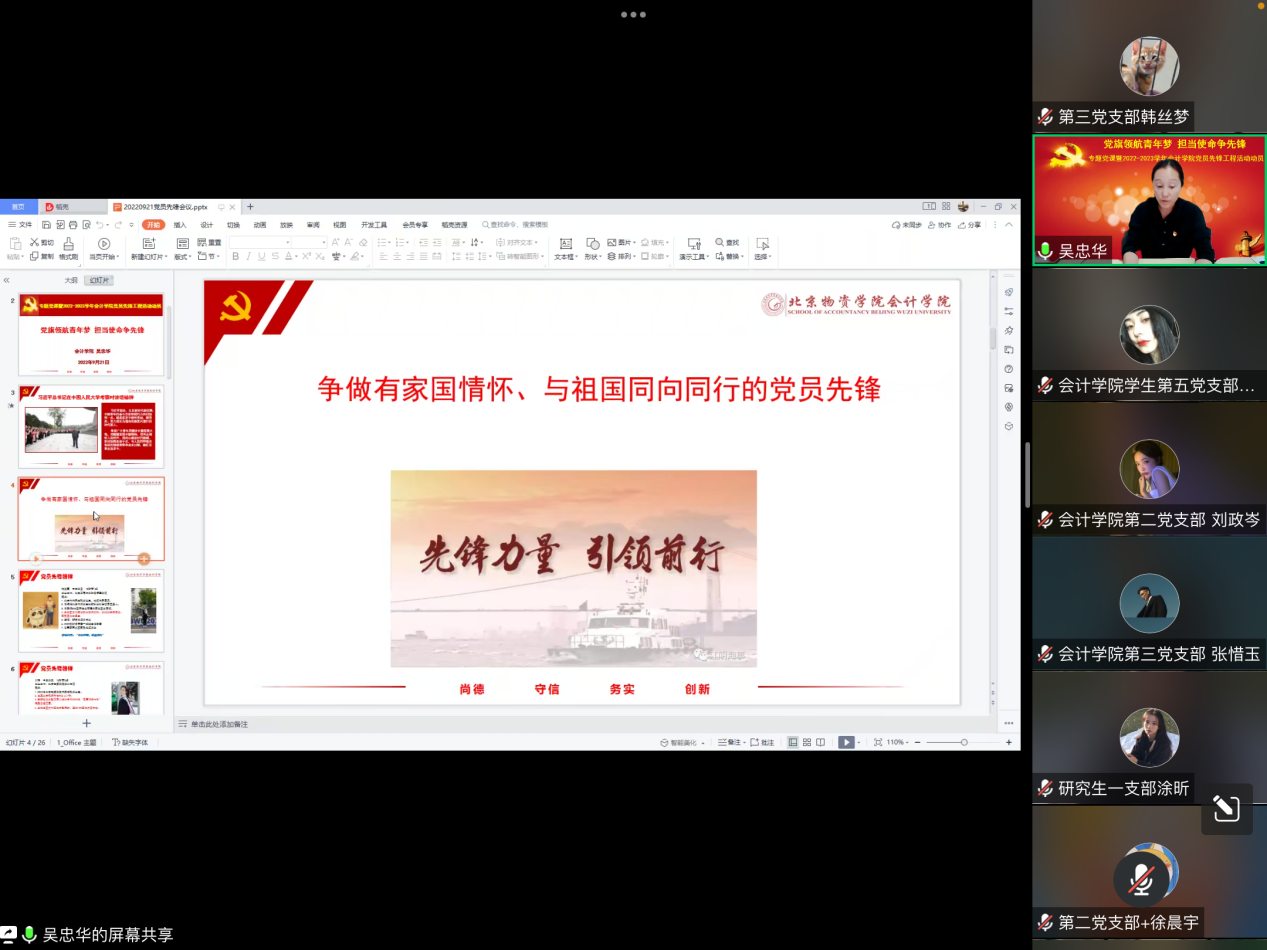Select slide 5 thumbnail in slide panel
This screenshot has height=950, width=1267.
[x=91, y=610]
